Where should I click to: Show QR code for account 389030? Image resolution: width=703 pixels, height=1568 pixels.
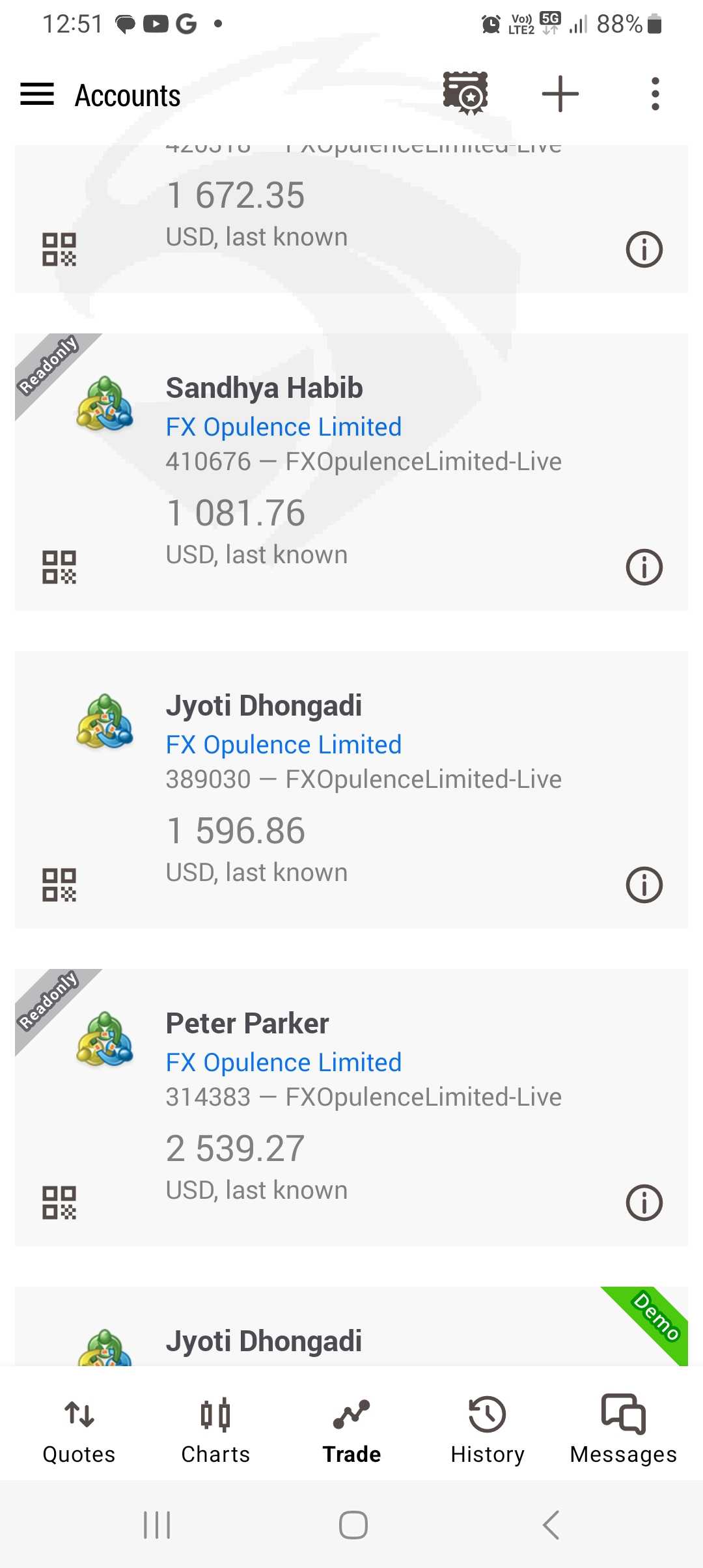[59, 884]
